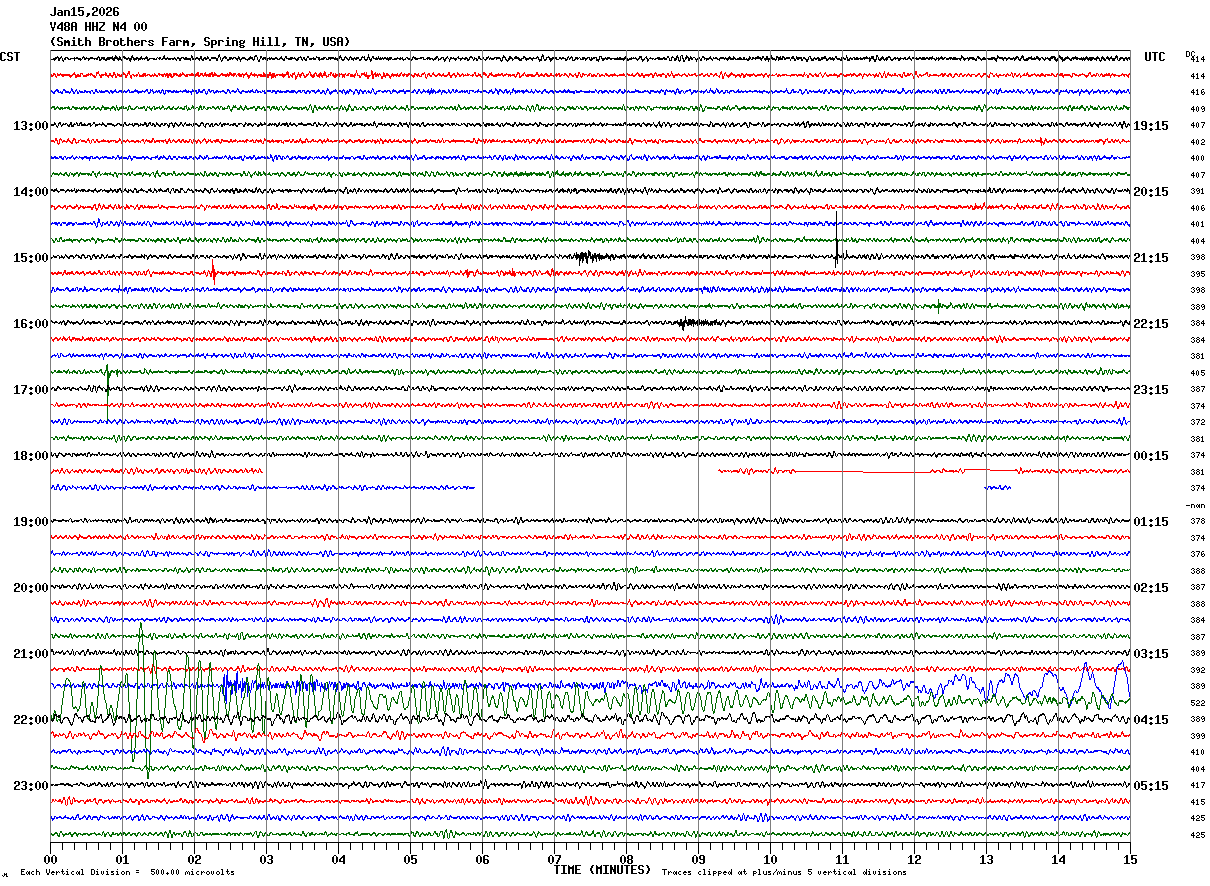Click the -nan value in the DC column
The width and height of the screenshot is (1210, 886).
tap(1196, 506)
